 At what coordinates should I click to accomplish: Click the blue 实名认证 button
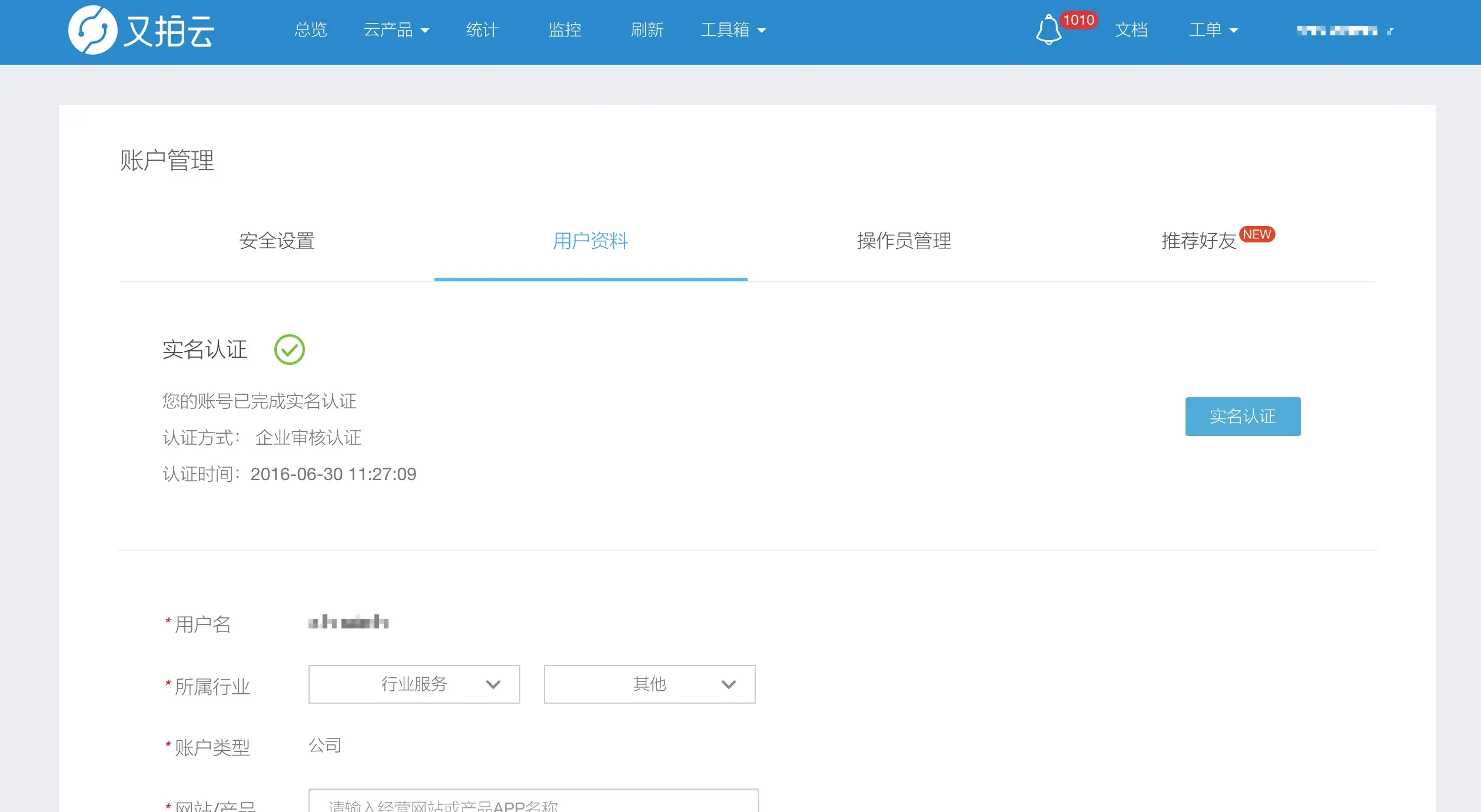point(1243,417)
